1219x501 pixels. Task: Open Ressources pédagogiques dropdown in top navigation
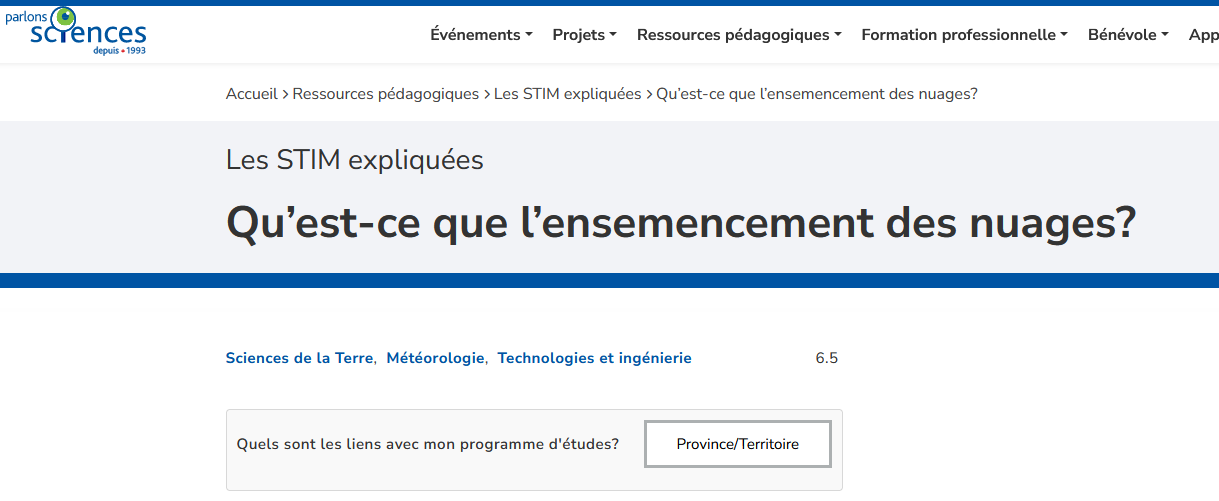739,35
